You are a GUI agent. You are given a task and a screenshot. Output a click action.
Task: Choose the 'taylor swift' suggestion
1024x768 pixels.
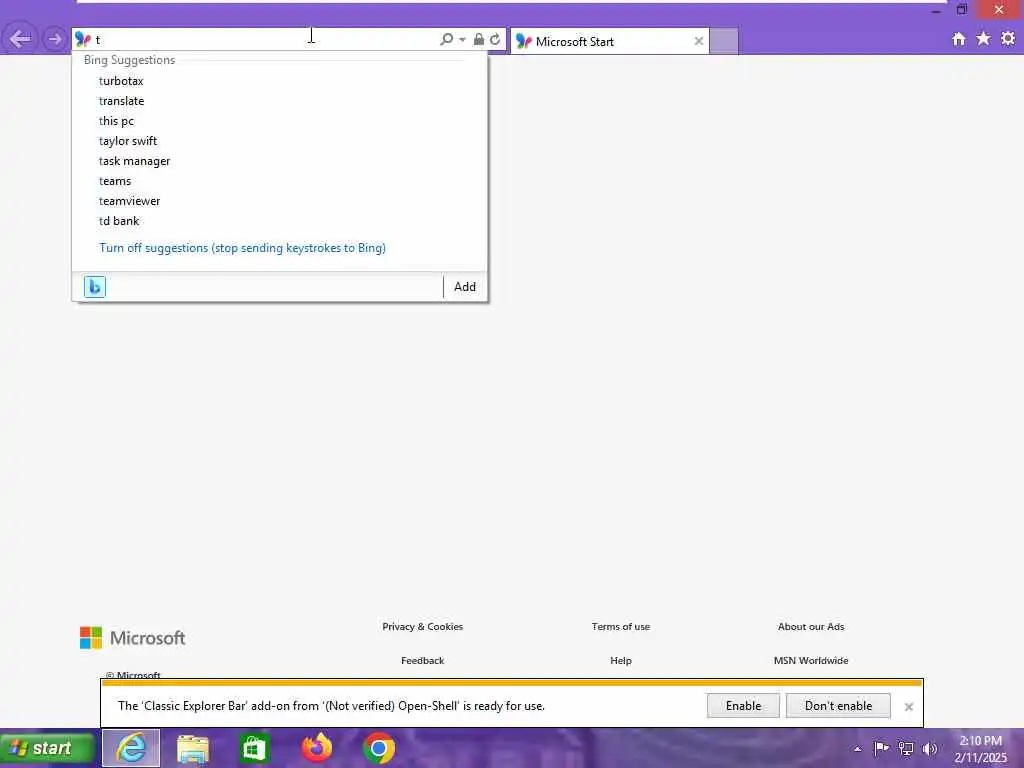pyautogui.click(x=128, y=141)
